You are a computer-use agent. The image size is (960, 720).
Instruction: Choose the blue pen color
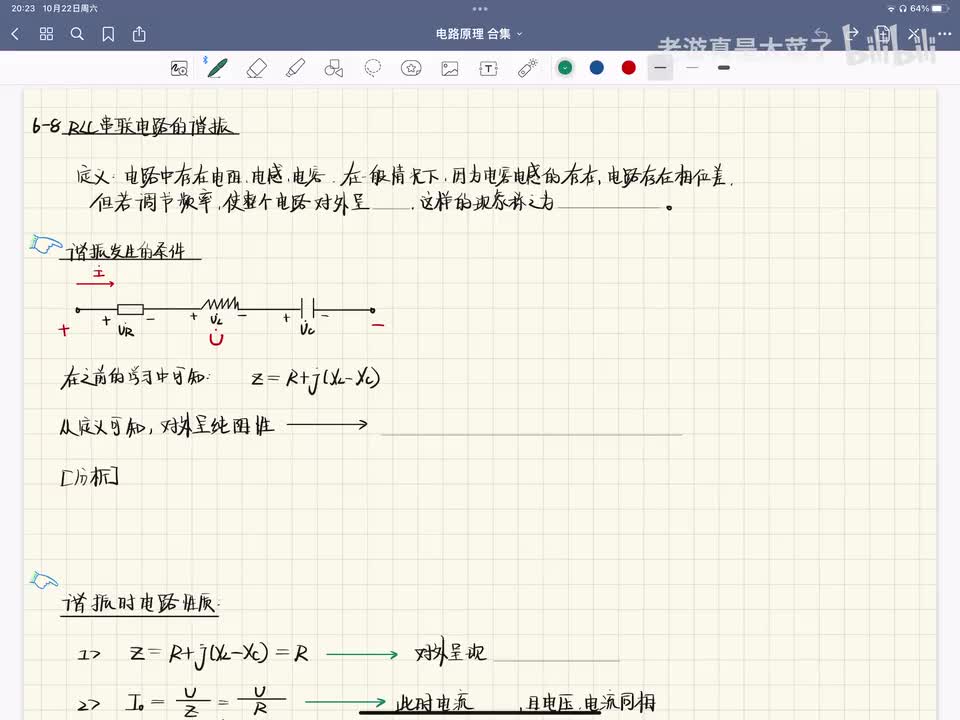coord(597,68)
